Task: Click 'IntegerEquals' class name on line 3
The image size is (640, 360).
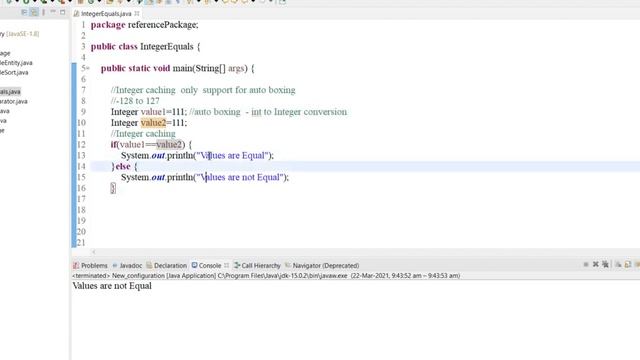Action: (167, 47)
